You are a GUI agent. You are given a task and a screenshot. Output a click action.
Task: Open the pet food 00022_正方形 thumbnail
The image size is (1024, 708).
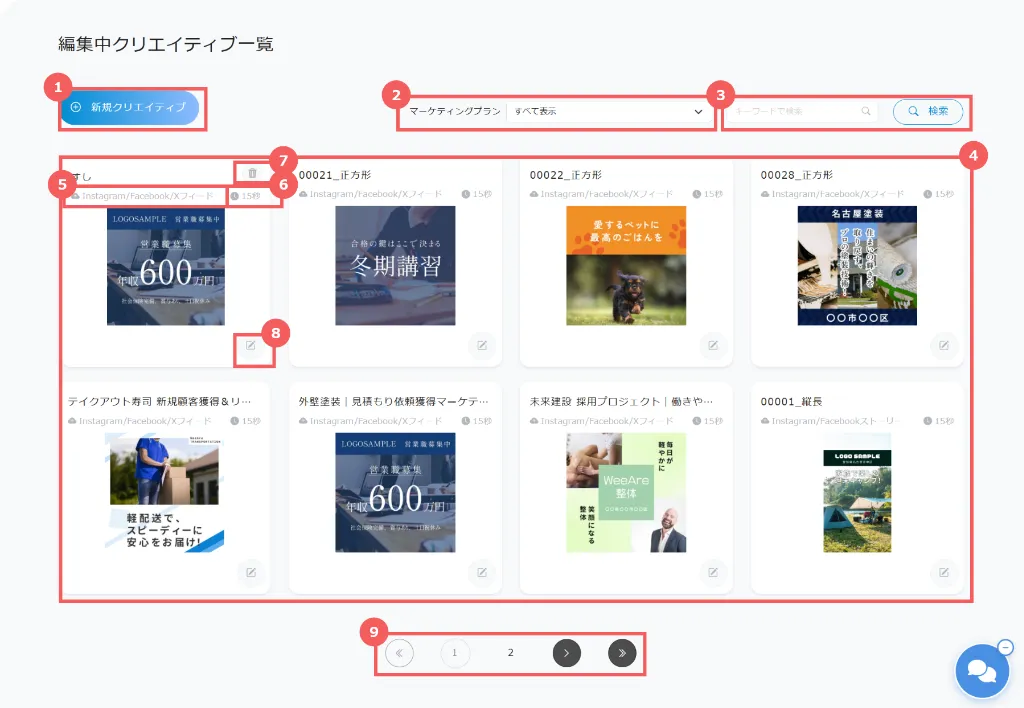click(x=626, y=265)
